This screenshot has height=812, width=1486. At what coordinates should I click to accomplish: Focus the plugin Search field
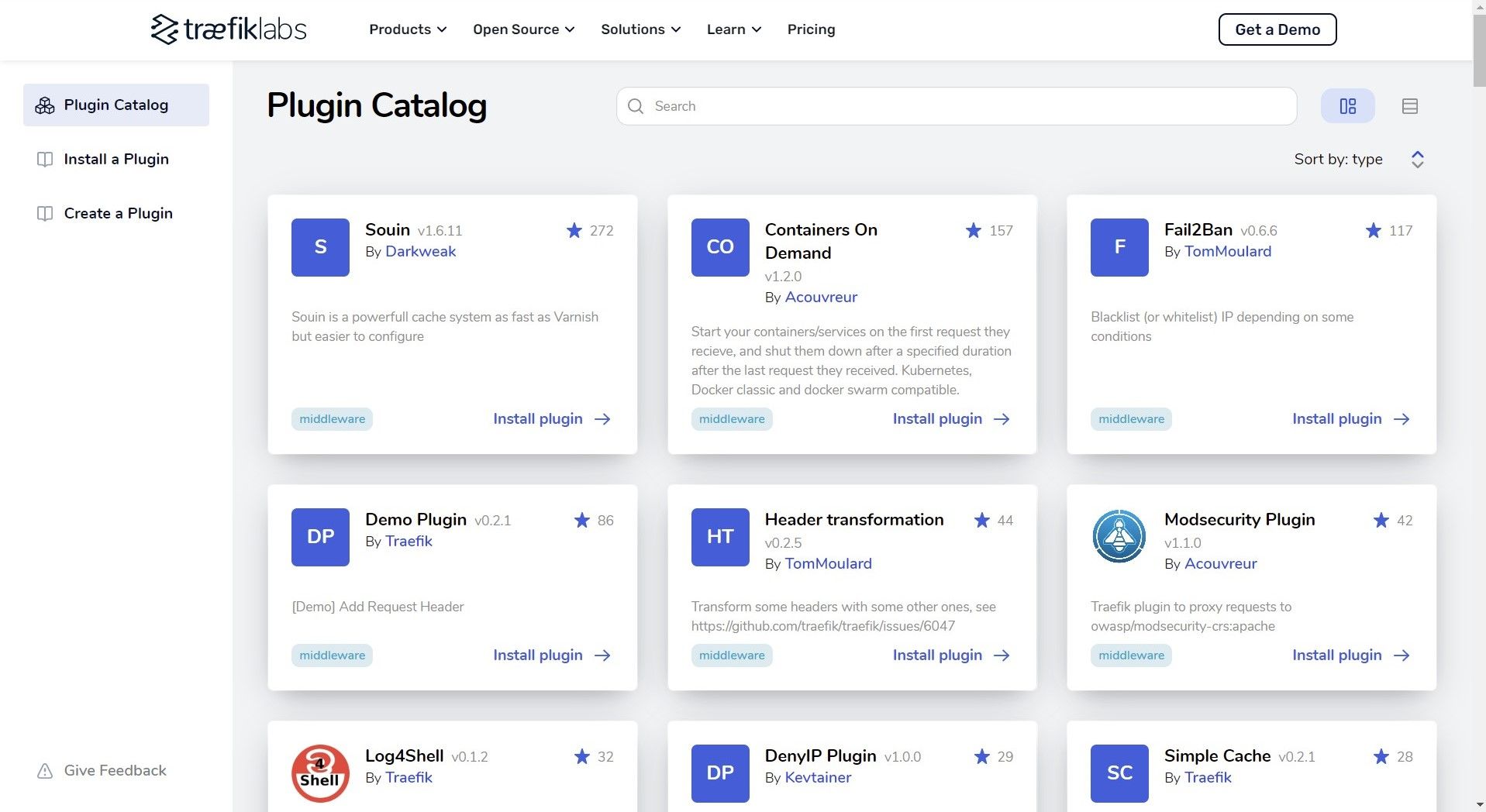[957, 106]
